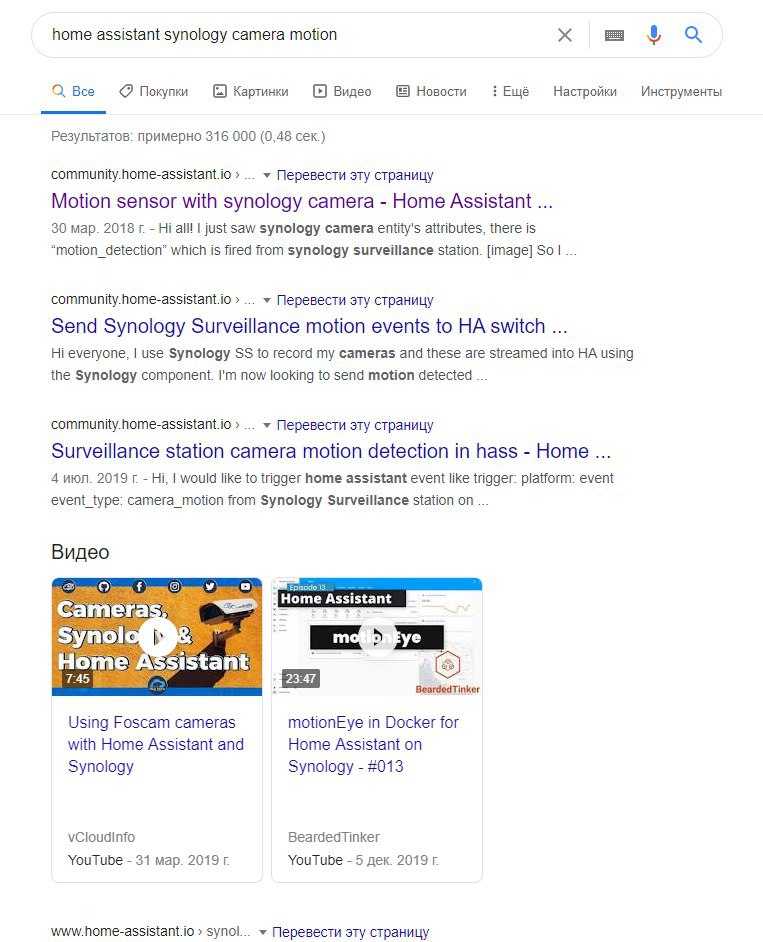763x942 pixels.
Task: Click the Видео play-box icon
Action: click(x=320, y=91)
